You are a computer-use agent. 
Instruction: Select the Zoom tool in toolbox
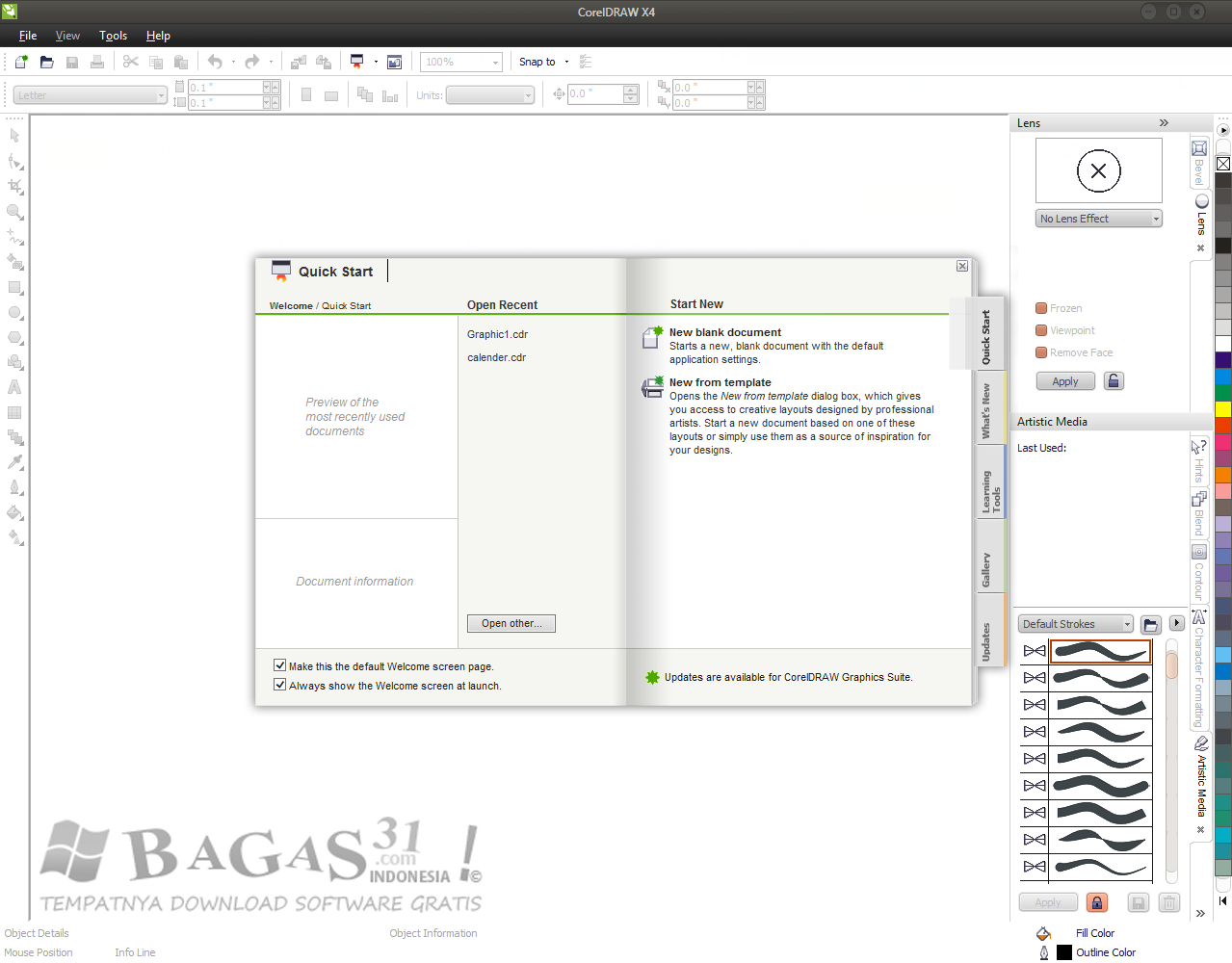tap(14, 211)
